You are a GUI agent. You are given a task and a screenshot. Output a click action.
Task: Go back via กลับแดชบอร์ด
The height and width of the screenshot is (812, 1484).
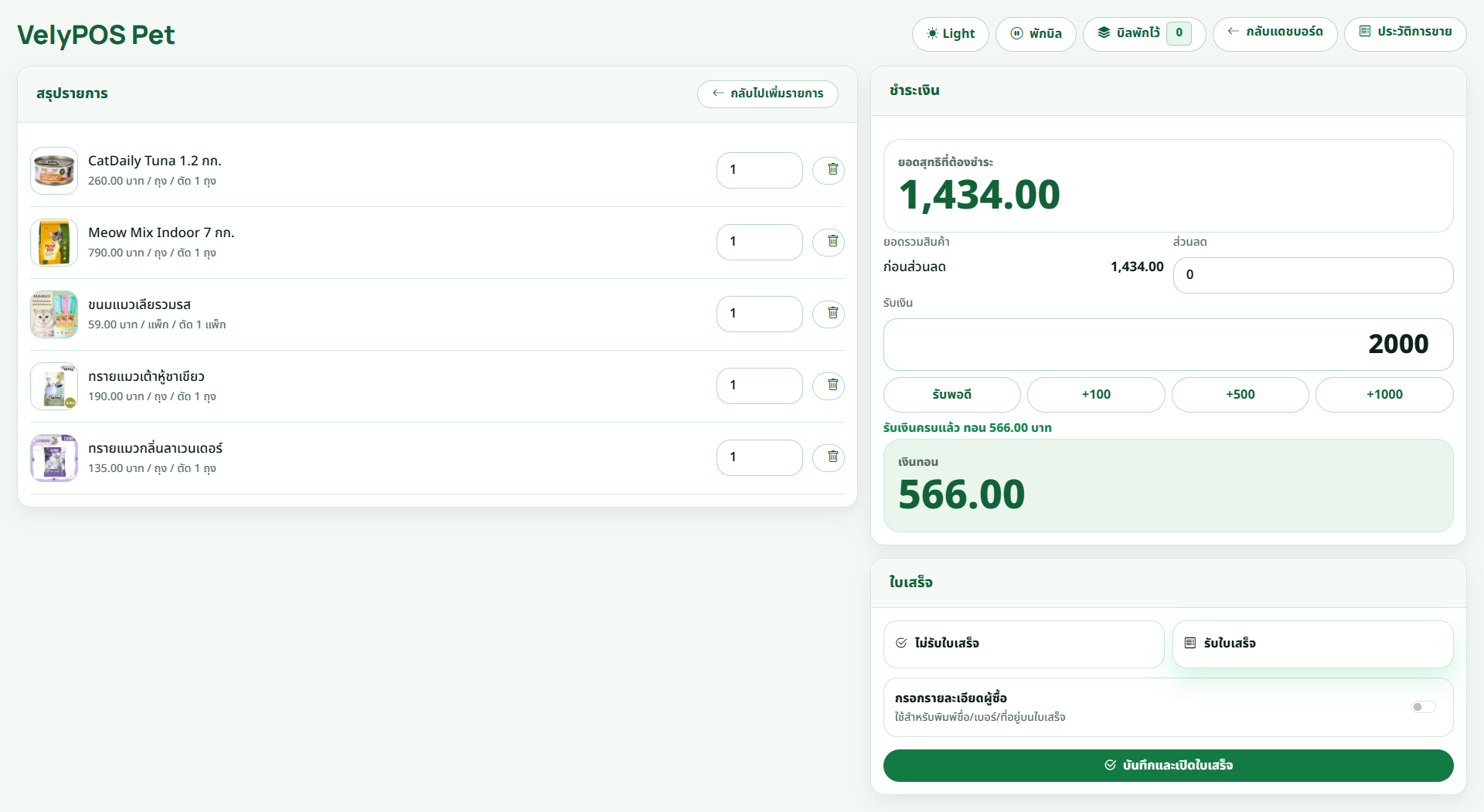pos(1275,34)
